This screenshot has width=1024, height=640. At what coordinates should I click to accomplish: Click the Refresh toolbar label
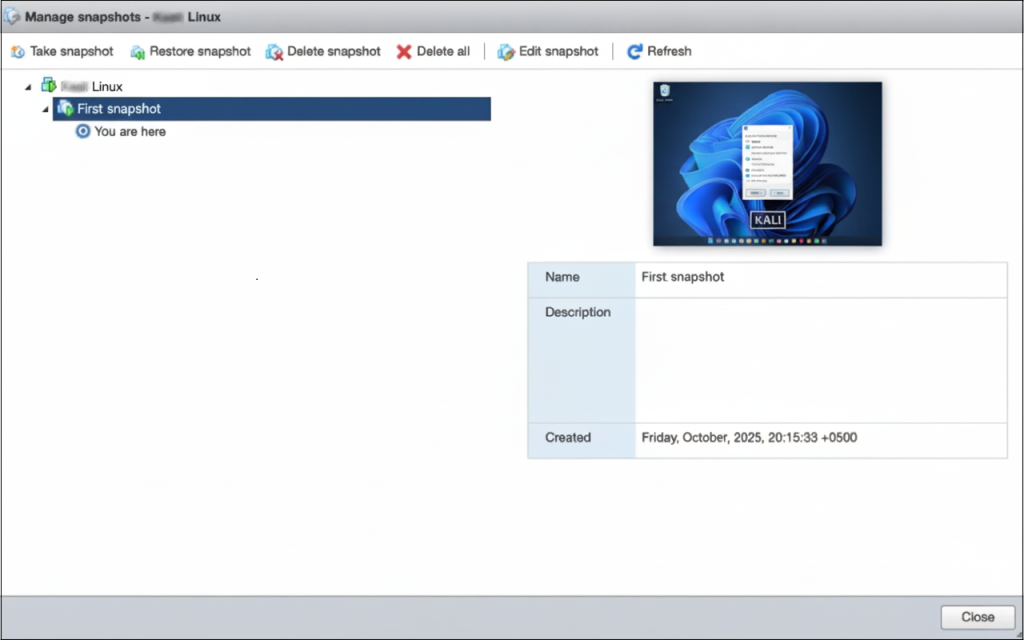click(x=668, y=51)
